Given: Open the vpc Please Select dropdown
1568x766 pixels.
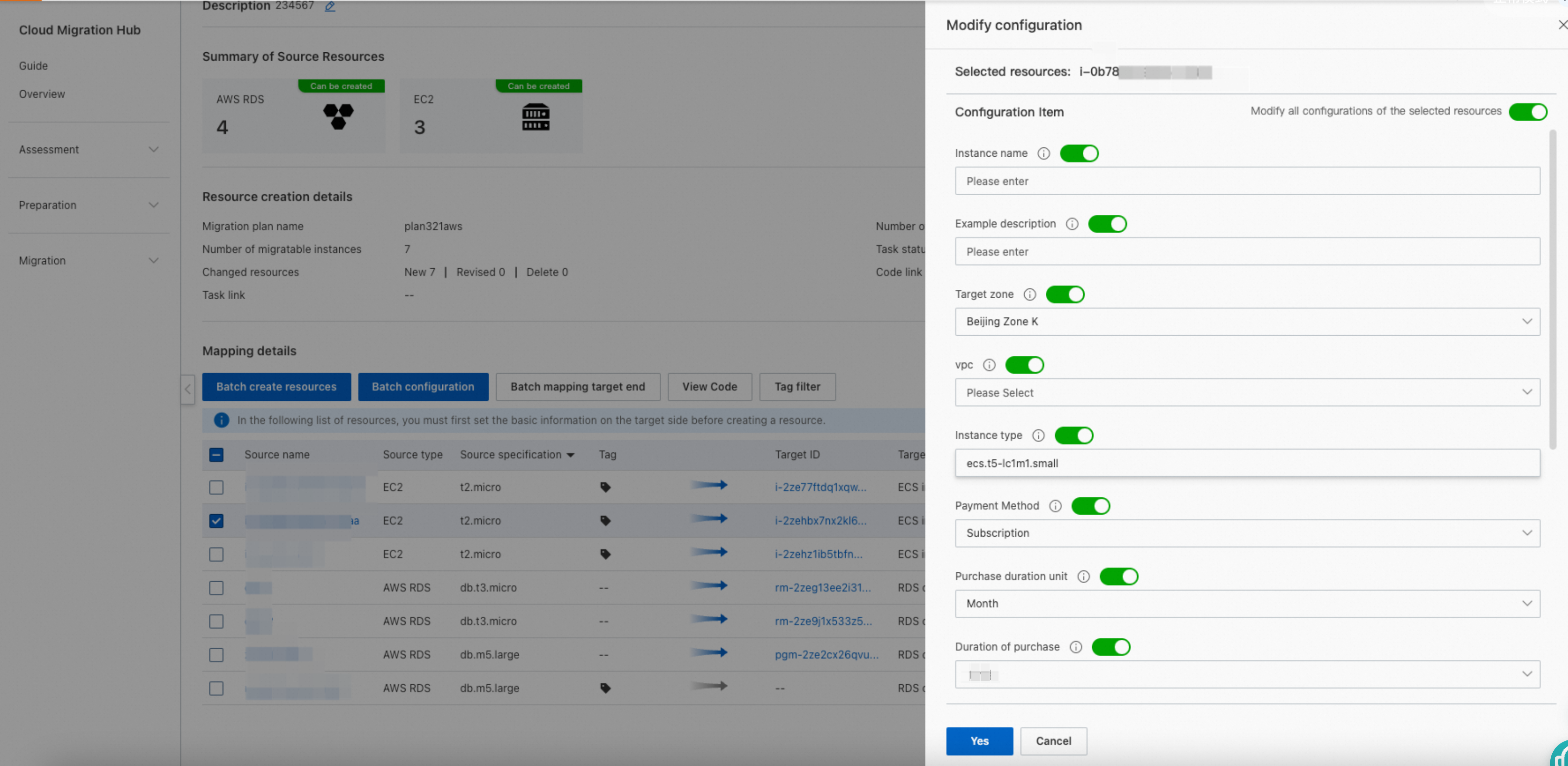Looking at the screenshot, I should 1247,392.
